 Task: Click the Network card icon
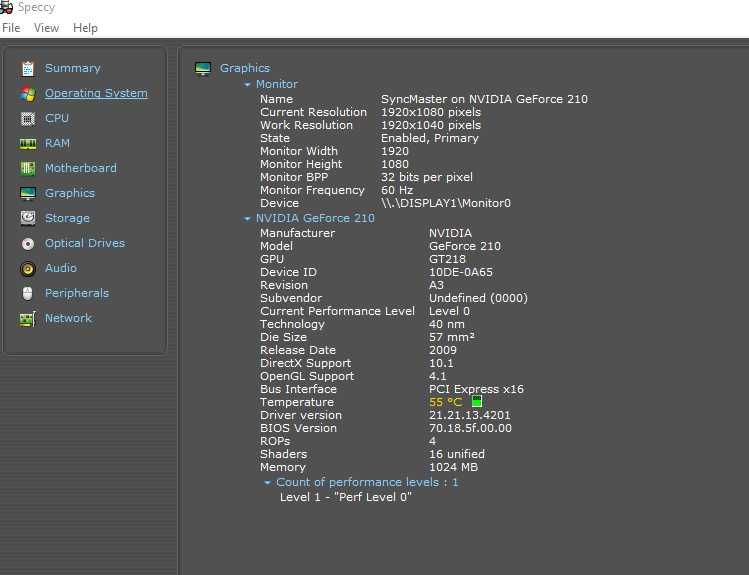coord(28,319)
